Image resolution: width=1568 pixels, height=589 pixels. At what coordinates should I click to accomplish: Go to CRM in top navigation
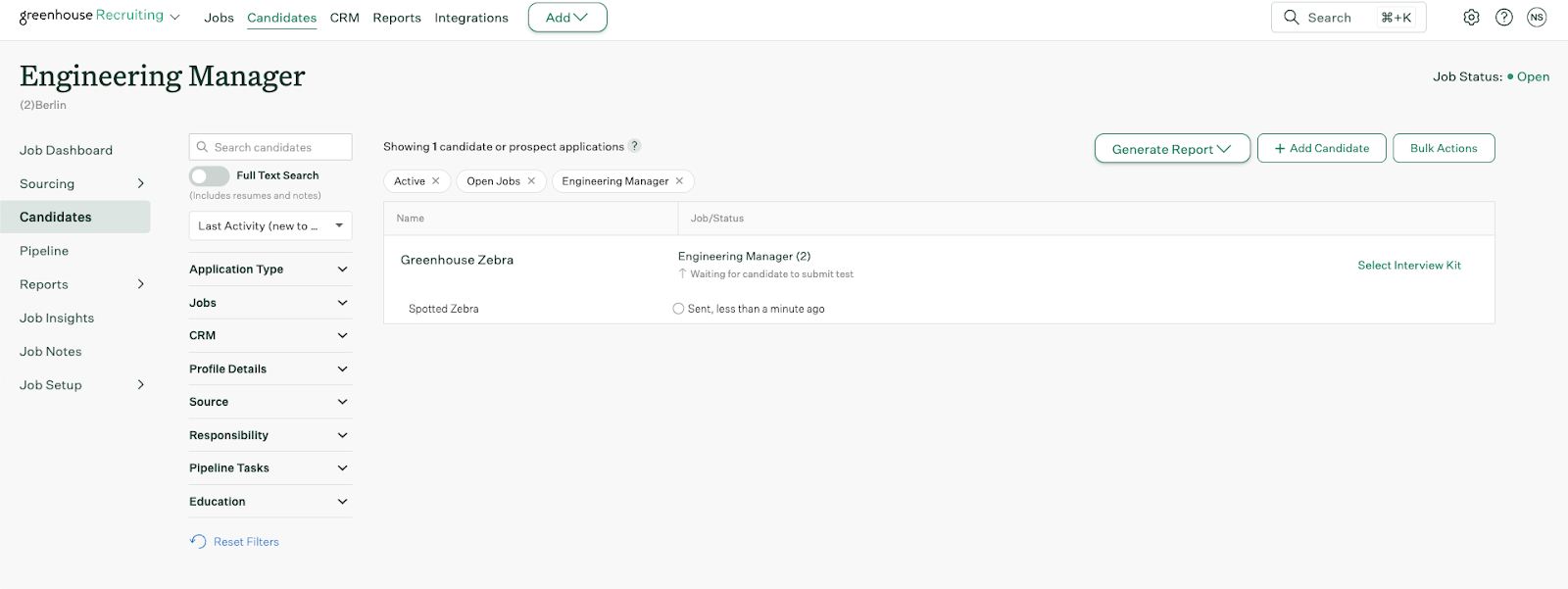point(345,18)
